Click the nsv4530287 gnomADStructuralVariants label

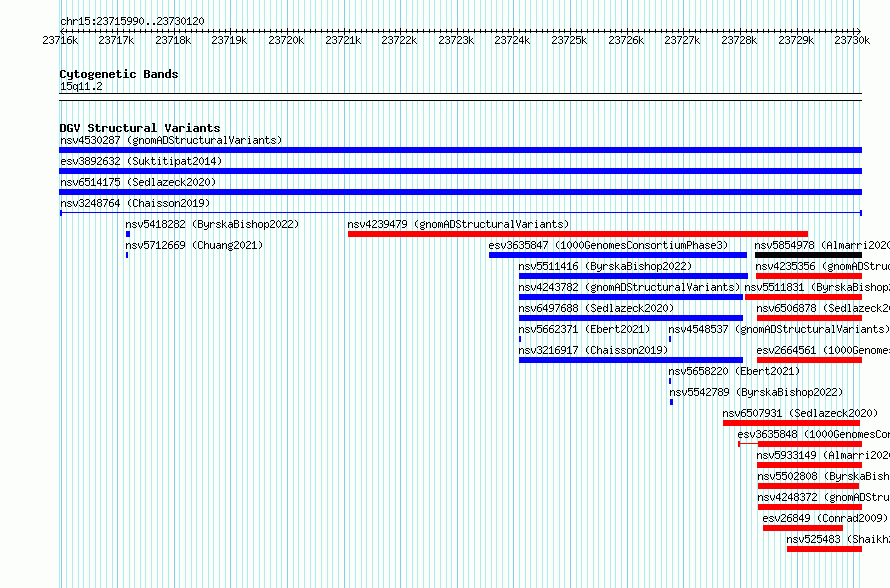171,140
